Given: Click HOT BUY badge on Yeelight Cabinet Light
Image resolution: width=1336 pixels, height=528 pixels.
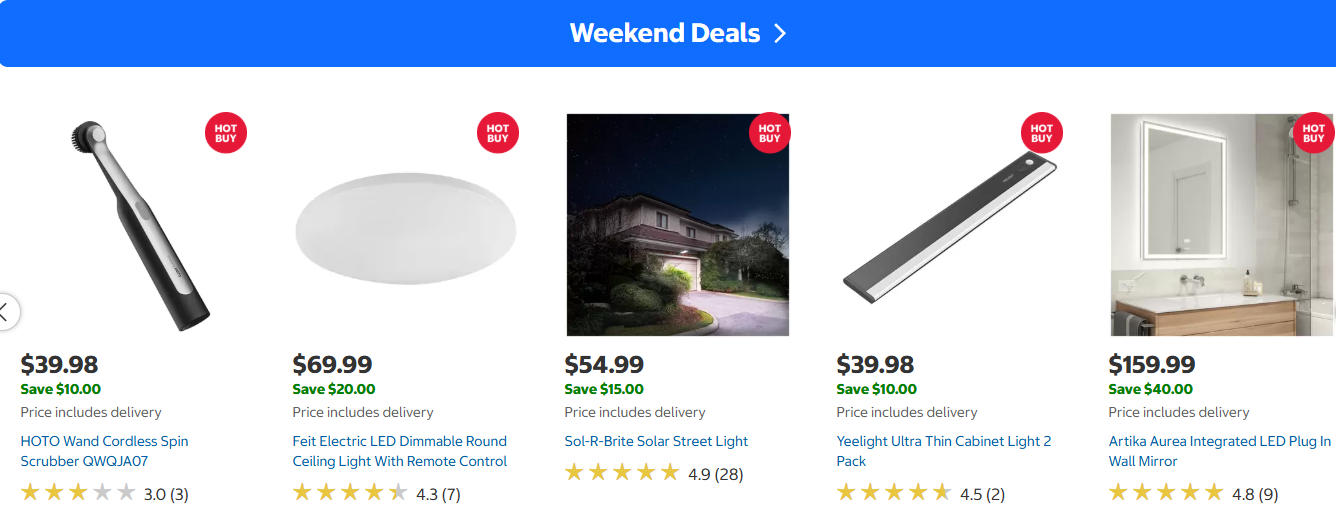Looking at the screenshot, I should point(1041,133).
